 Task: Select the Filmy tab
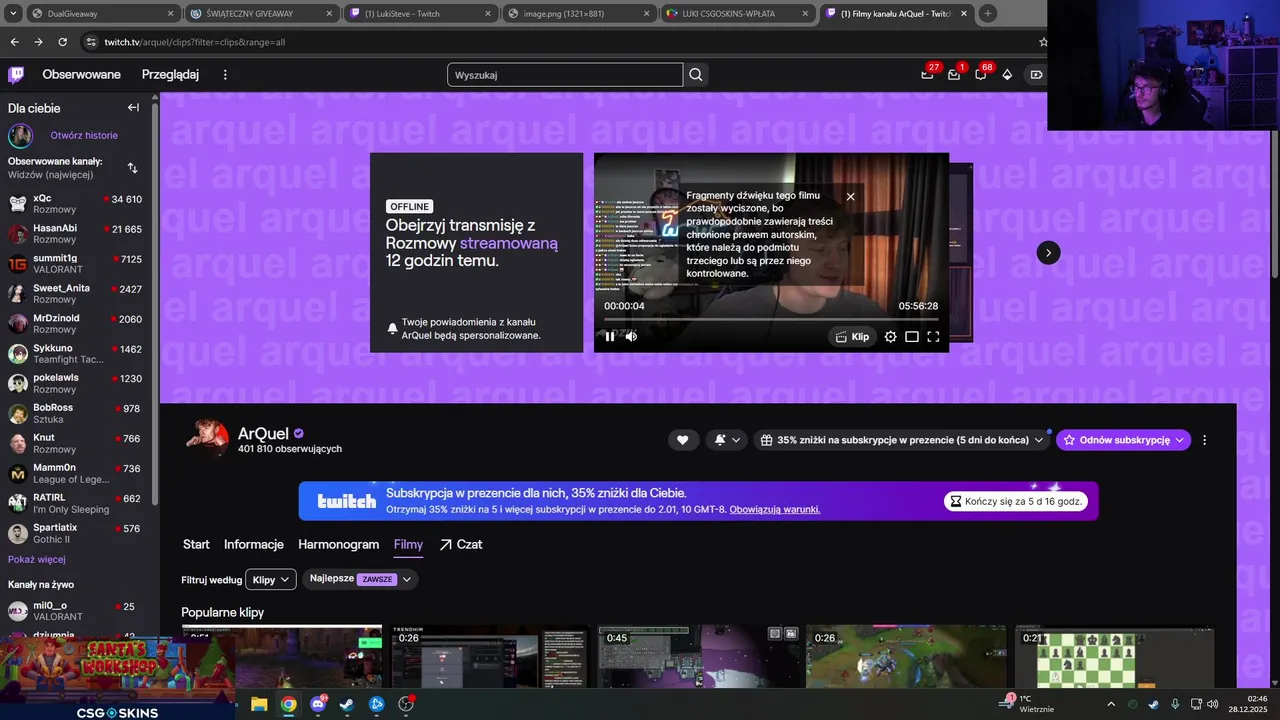click(408, 545)
